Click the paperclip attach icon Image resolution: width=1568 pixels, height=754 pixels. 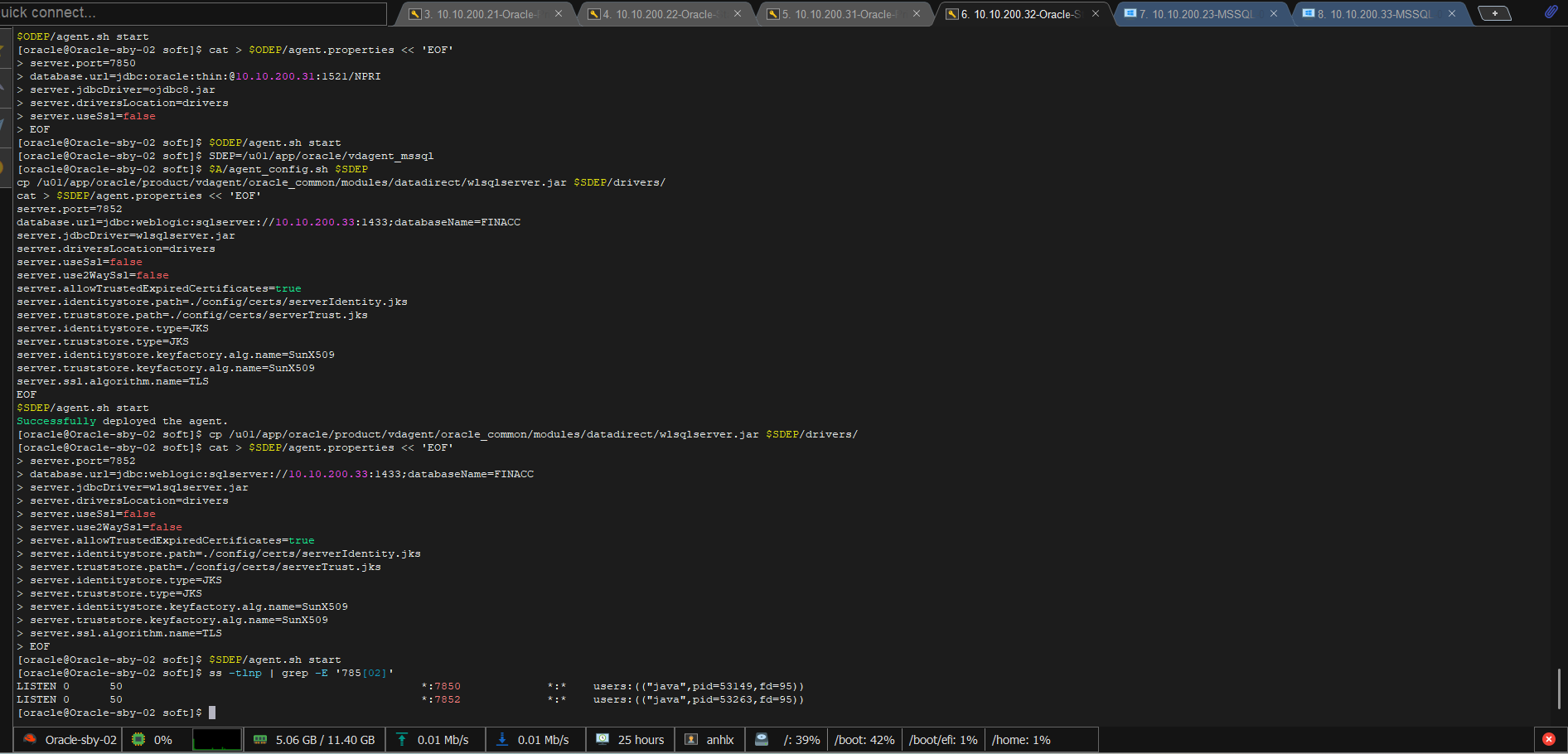tap(1551, 12)
